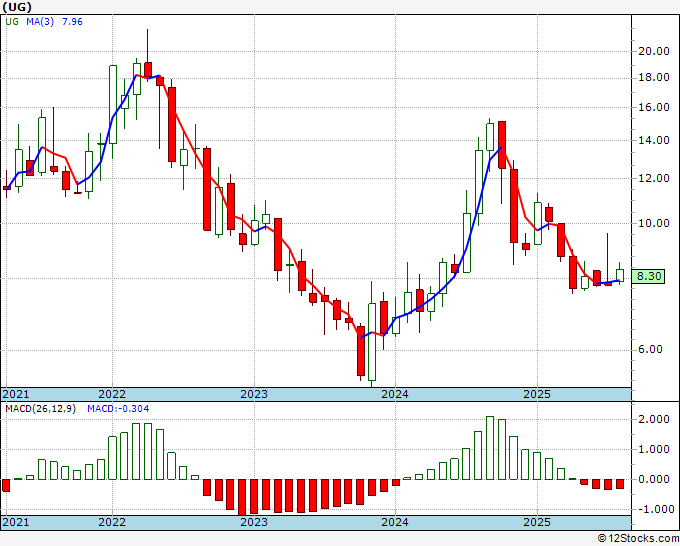Screen dimensions: 680x546
Task: Click 2022 on the price chart timeline
Action: tap(112, 394)
